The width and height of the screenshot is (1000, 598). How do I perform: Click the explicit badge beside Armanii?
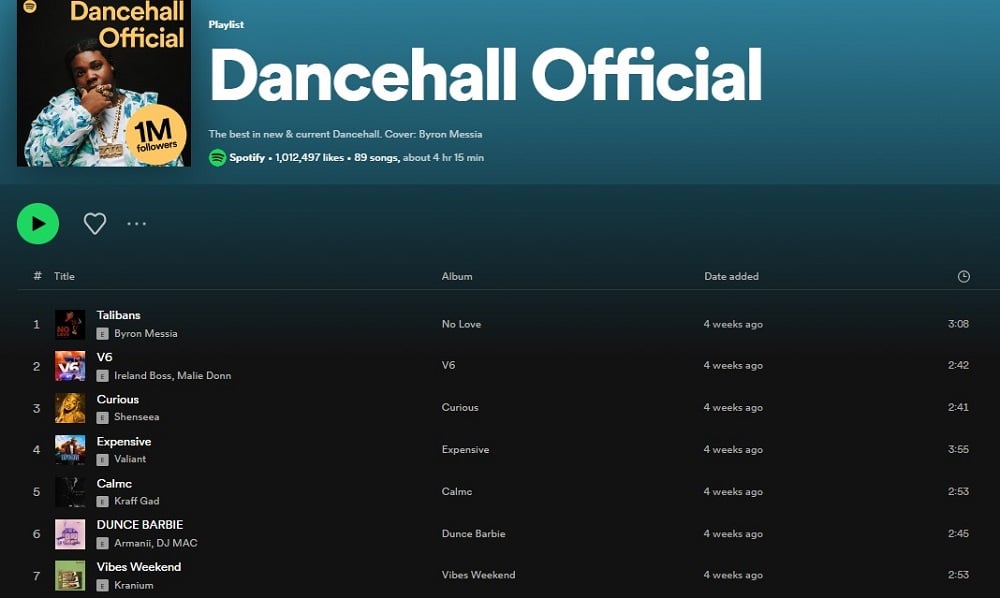pos(102,544)
